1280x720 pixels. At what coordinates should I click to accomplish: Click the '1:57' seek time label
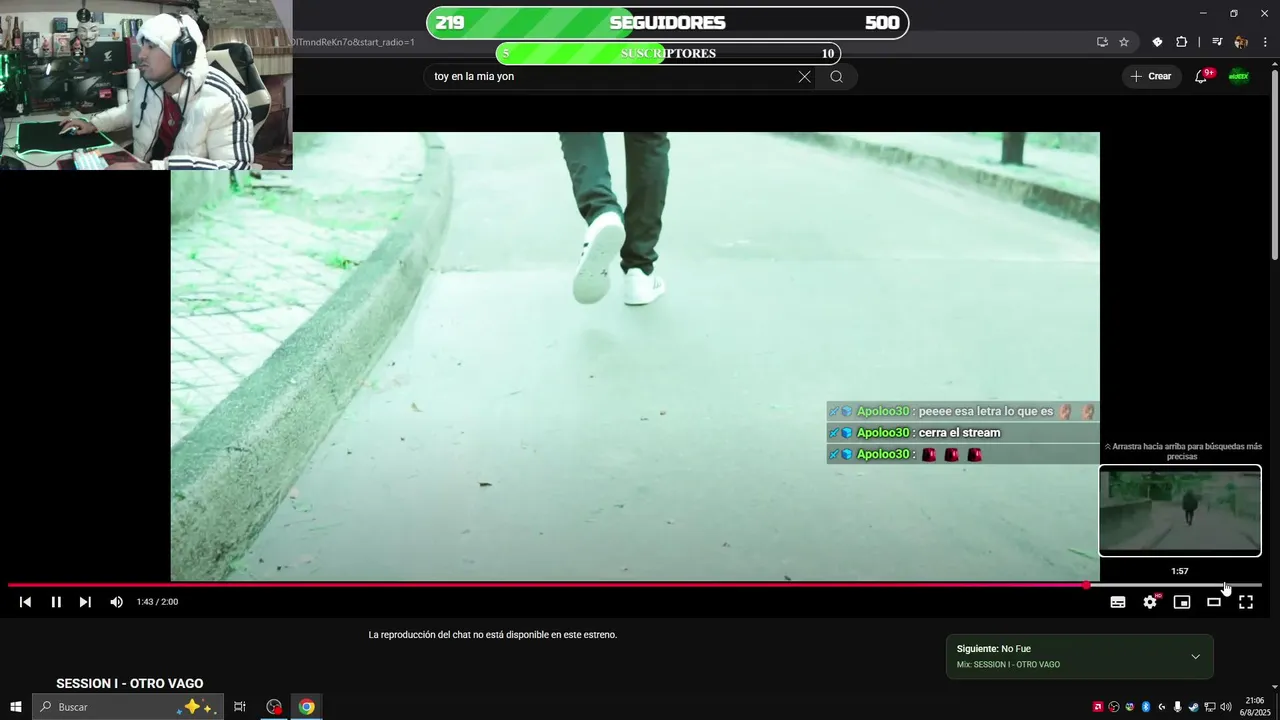coord(1180,571)
